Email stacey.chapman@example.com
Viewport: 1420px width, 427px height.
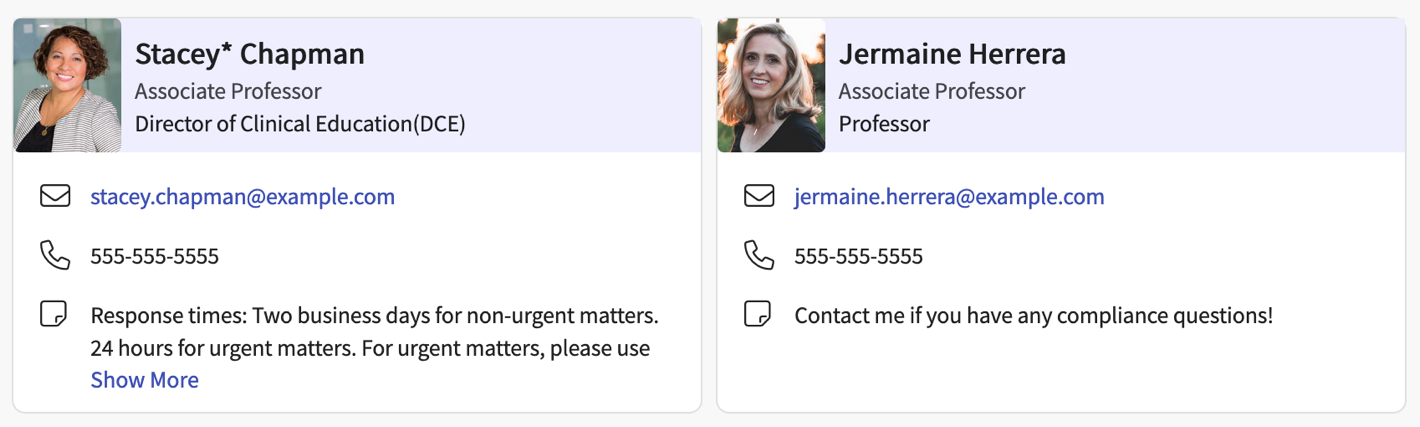coord(242,197)
